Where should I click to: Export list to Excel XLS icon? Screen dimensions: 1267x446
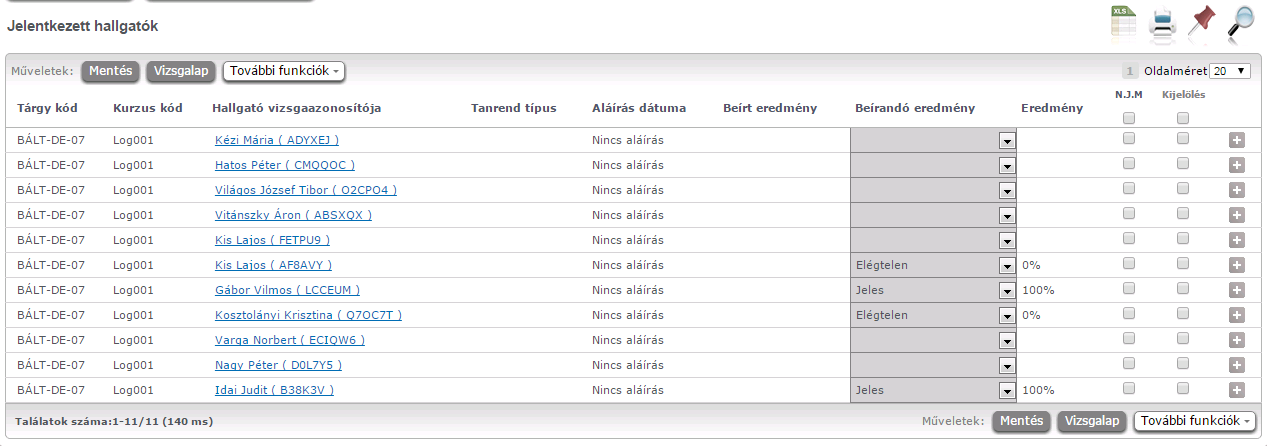[x=1124, y=22]
